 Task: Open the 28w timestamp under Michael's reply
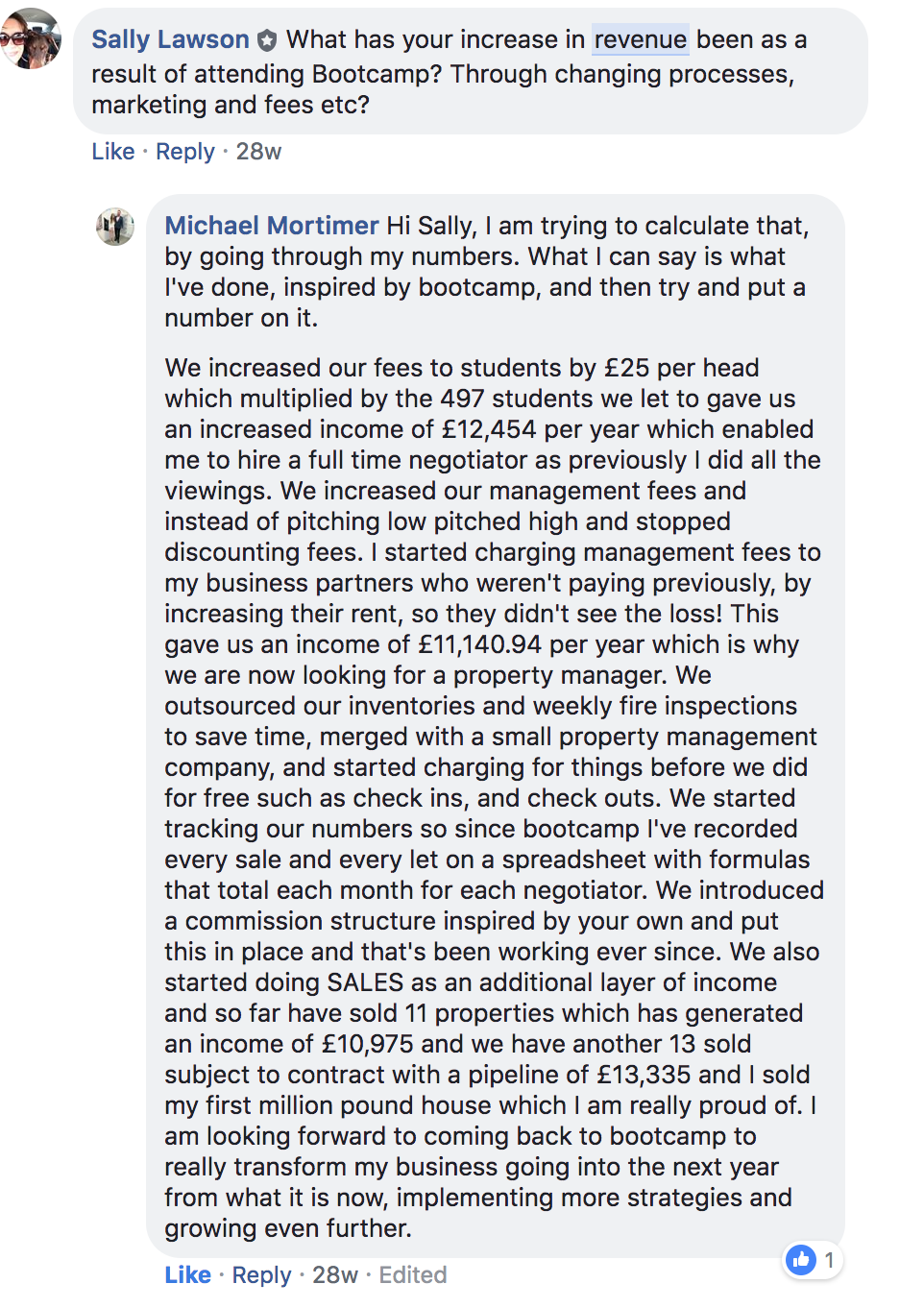[x=334, y=1275]
